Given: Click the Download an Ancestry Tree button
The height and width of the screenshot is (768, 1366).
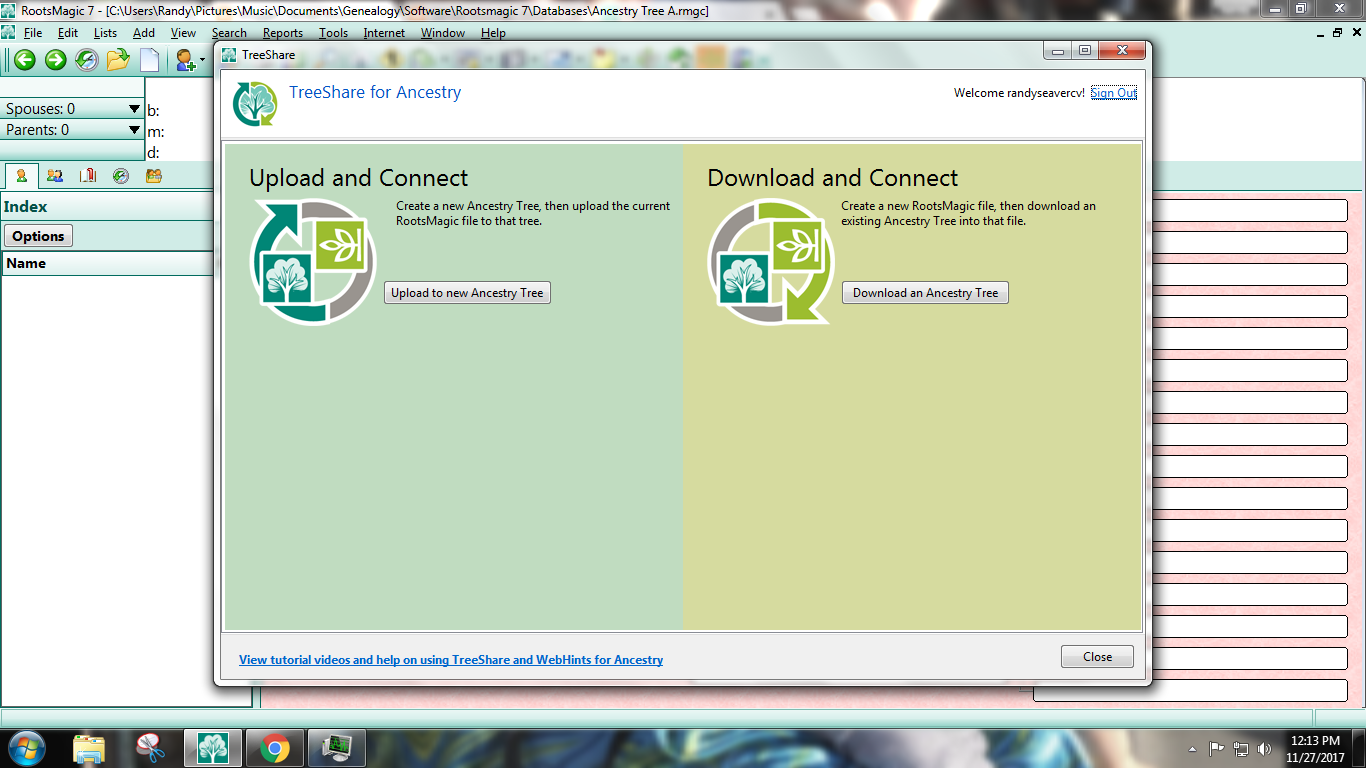Looking at the screenshot, I should (925, 293).
